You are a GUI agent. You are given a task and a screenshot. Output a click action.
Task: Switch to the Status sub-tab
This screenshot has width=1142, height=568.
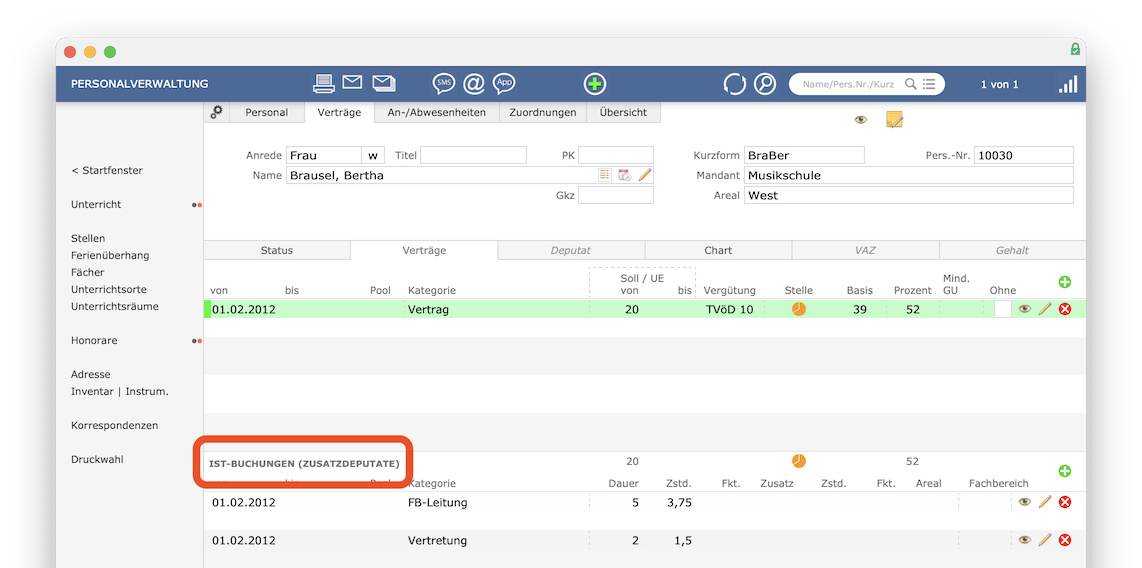[x=277, y=250]
